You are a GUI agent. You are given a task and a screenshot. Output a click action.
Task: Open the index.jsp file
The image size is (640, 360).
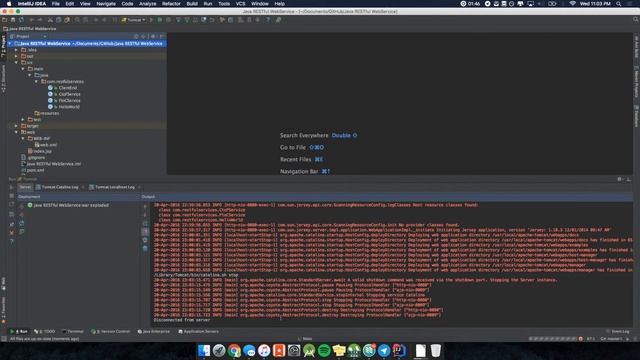tap(40, 151)
